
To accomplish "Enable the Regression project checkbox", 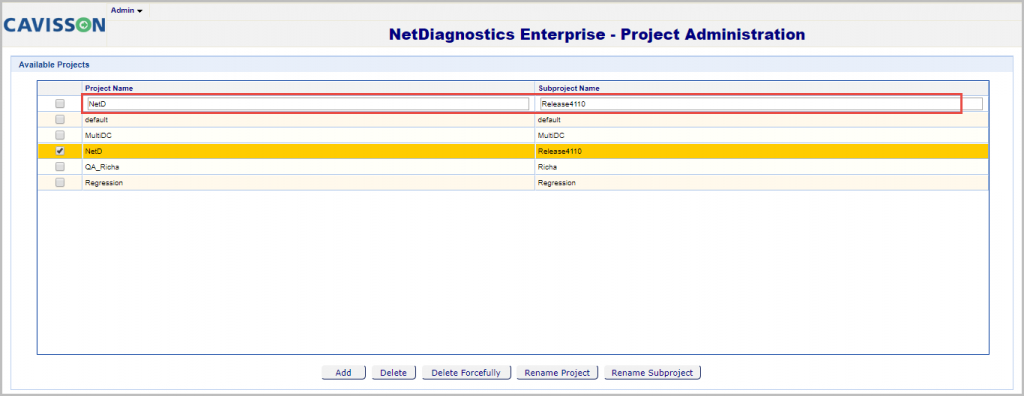I will pyautogui.click(x=60, y=182).
